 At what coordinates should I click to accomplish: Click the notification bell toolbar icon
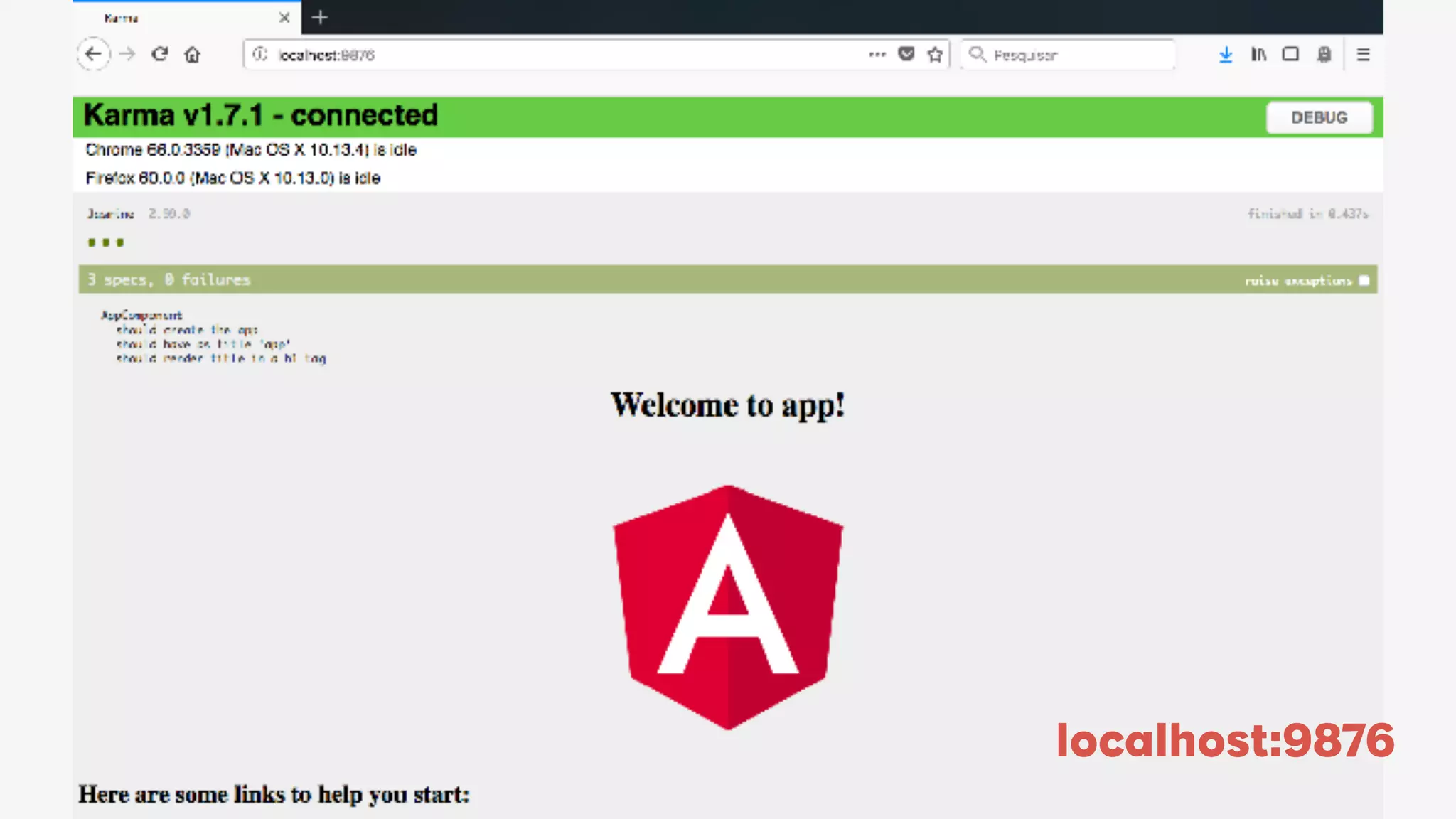(x=1324, y=54)
